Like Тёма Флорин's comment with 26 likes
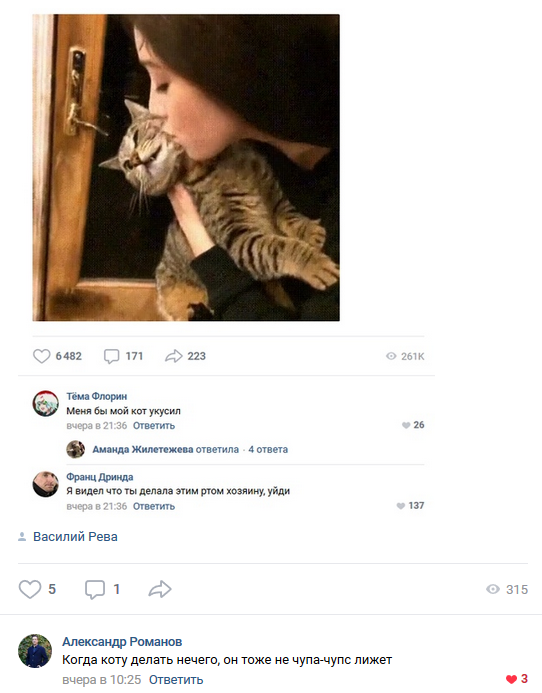The height and width of the screenshot is (693, 542). click(406, 425)
